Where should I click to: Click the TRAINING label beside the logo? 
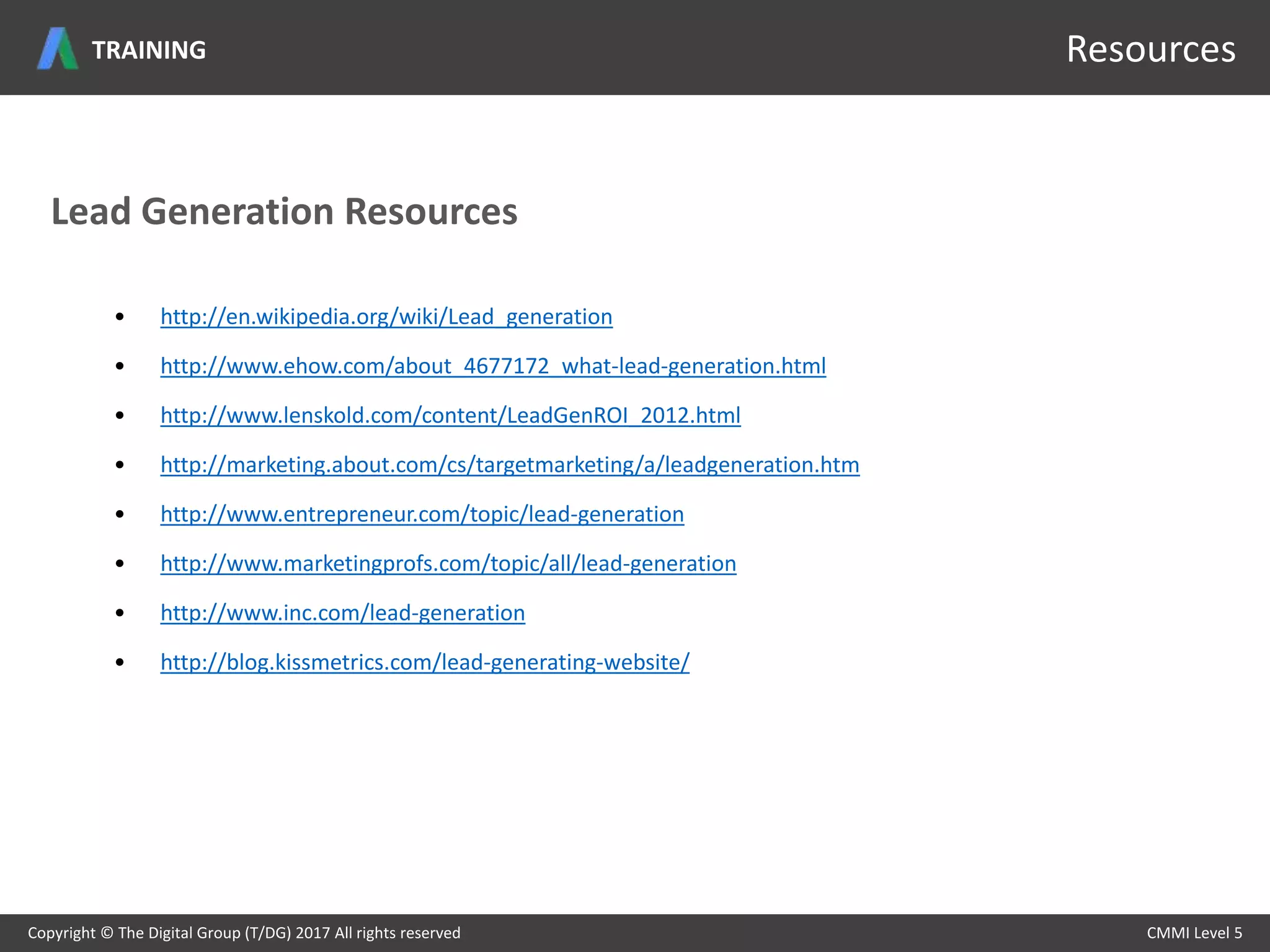(149, 50)
